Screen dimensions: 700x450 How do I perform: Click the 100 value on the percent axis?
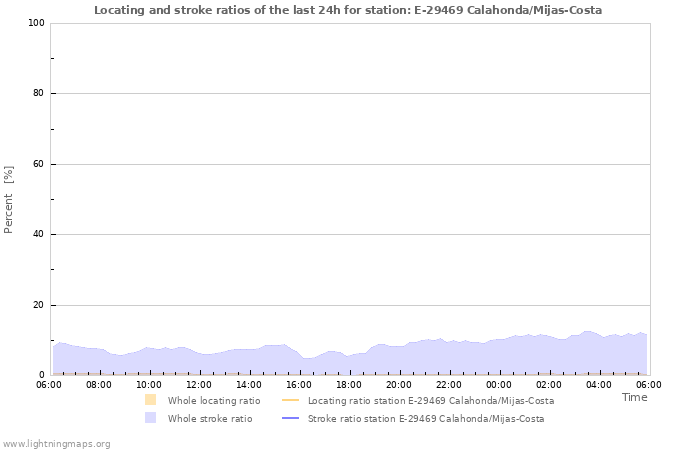(x=35, y=23)
